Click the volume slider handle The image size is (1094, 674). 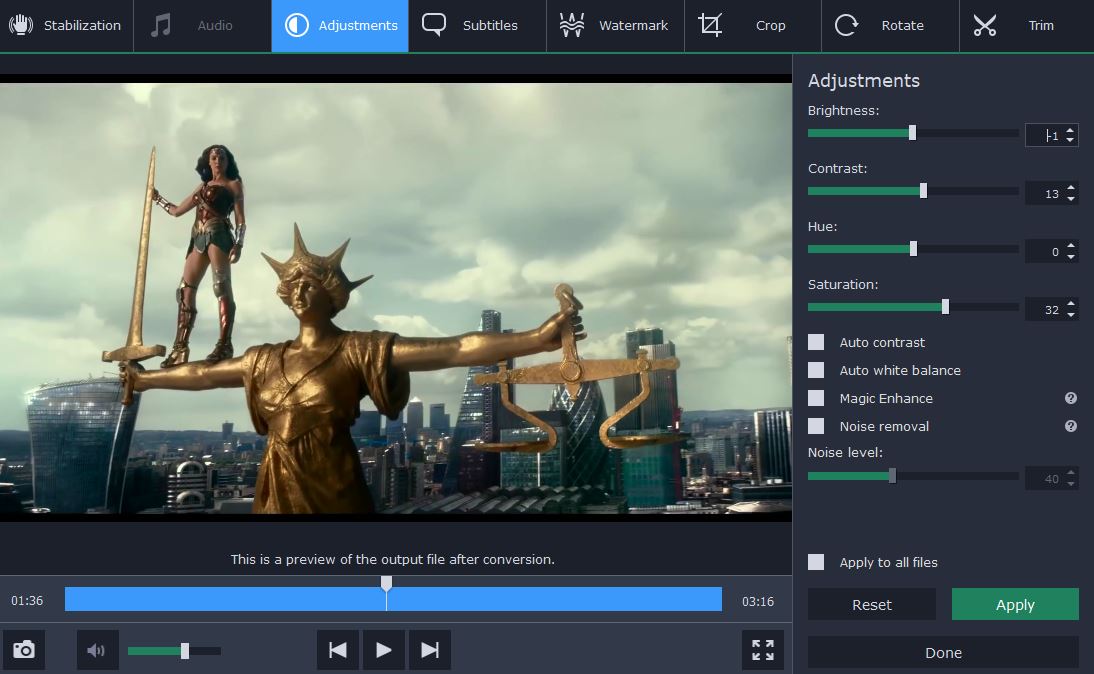coord(185,650)
